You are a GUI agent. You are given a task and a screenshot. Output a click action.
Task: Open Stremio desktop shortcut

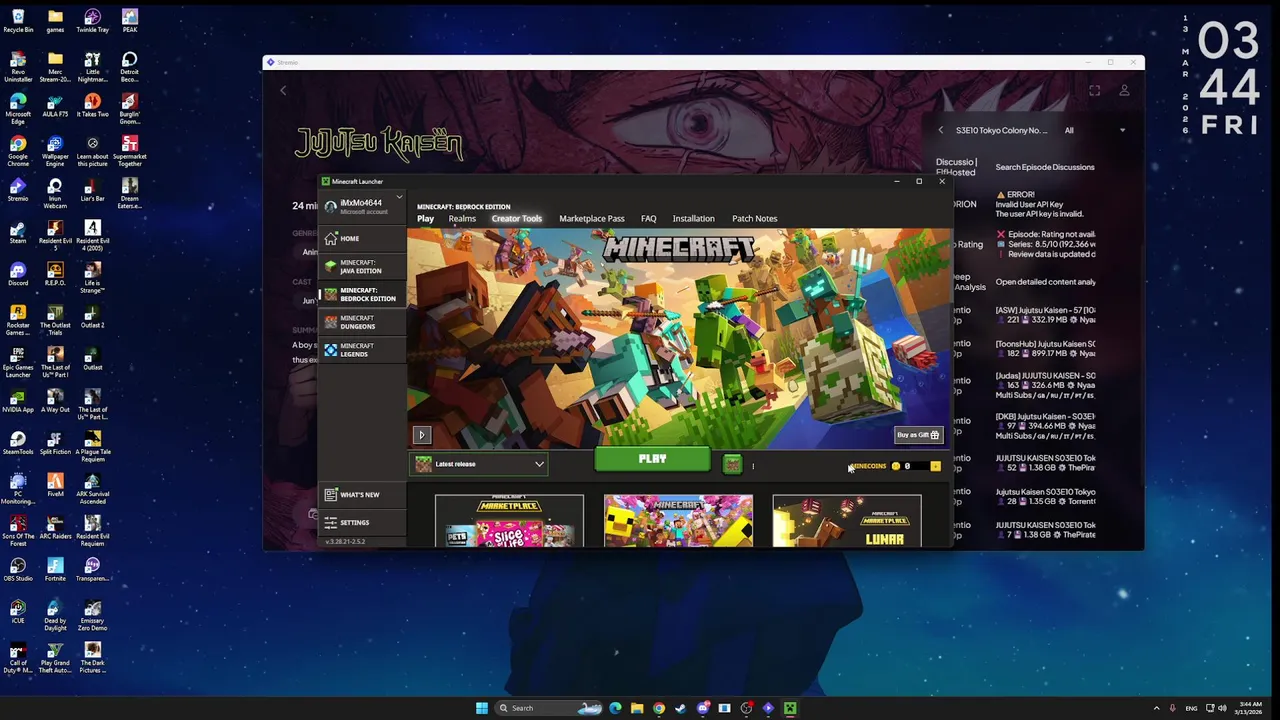pyautogui.click(x=18, y=190)
